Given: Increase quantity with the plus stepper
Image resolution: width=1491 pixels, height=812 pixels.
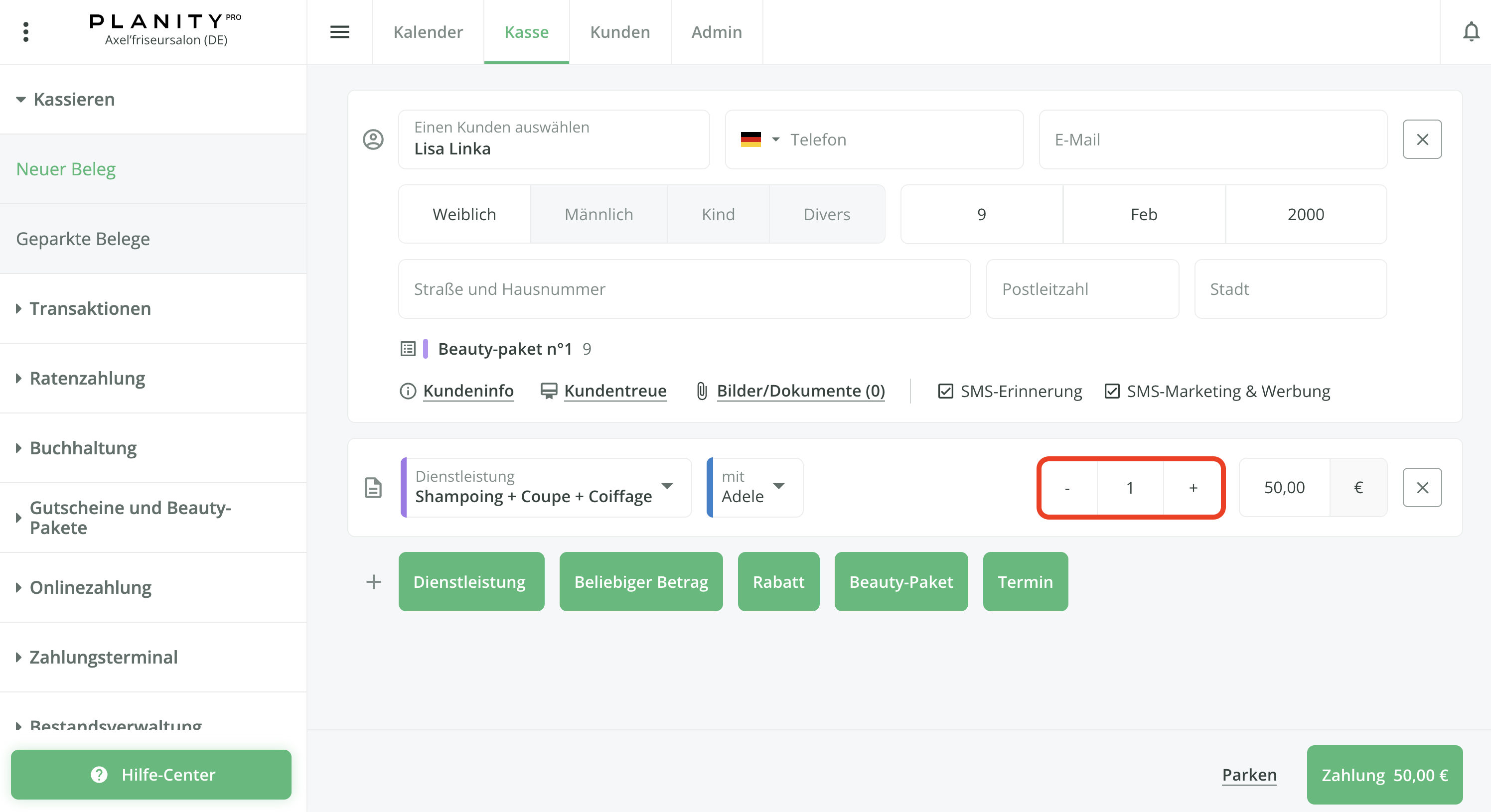Looking at the screenshot, I should 1193,488.
